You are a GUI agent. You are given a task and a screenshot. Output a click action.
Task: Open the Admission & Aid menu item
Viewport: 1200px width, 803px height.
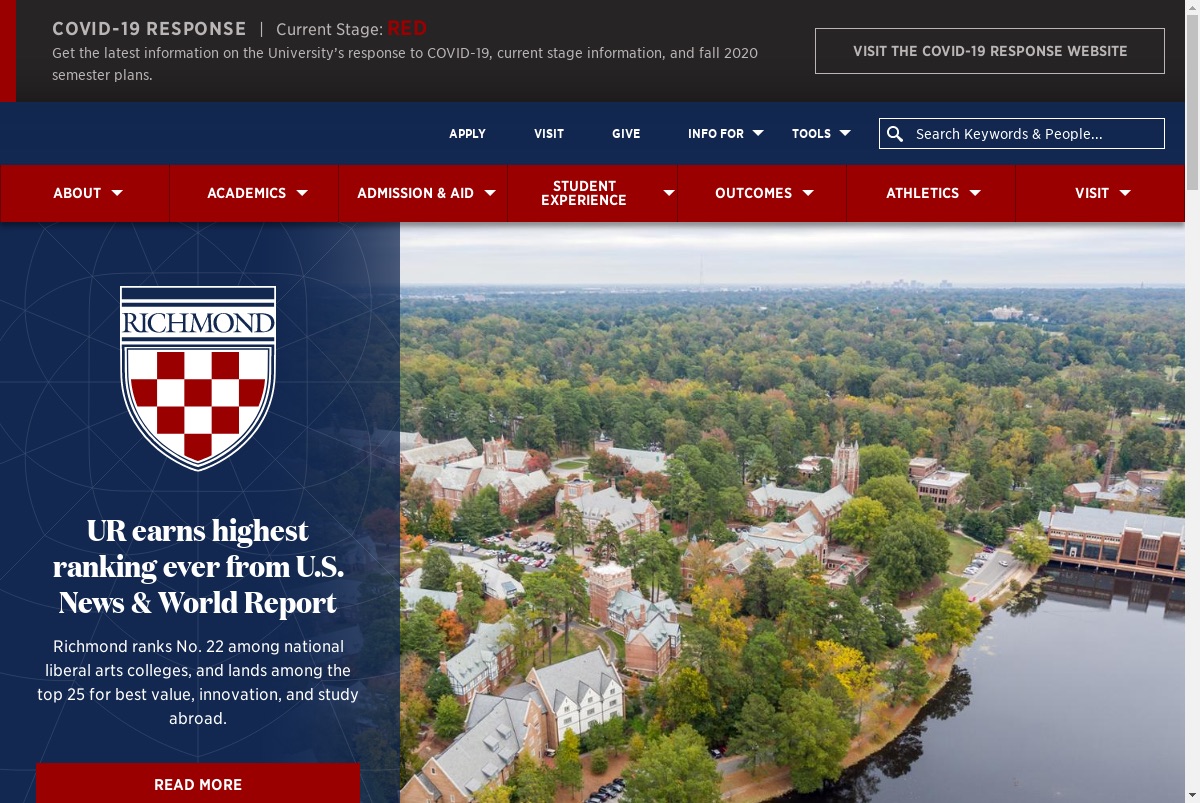coord(415,193)
